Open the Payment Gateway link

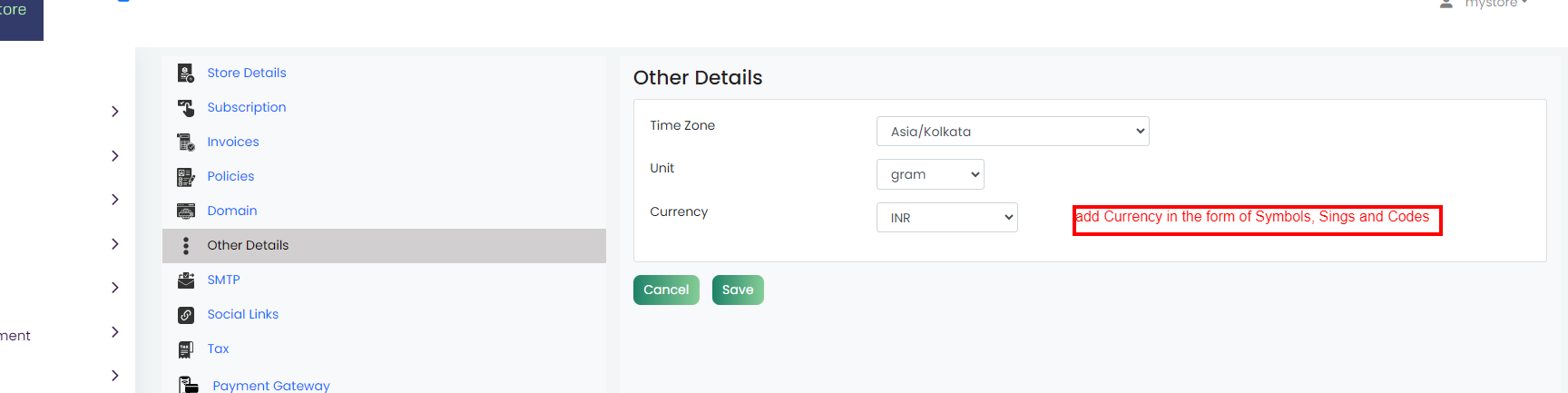coord(271,386)
